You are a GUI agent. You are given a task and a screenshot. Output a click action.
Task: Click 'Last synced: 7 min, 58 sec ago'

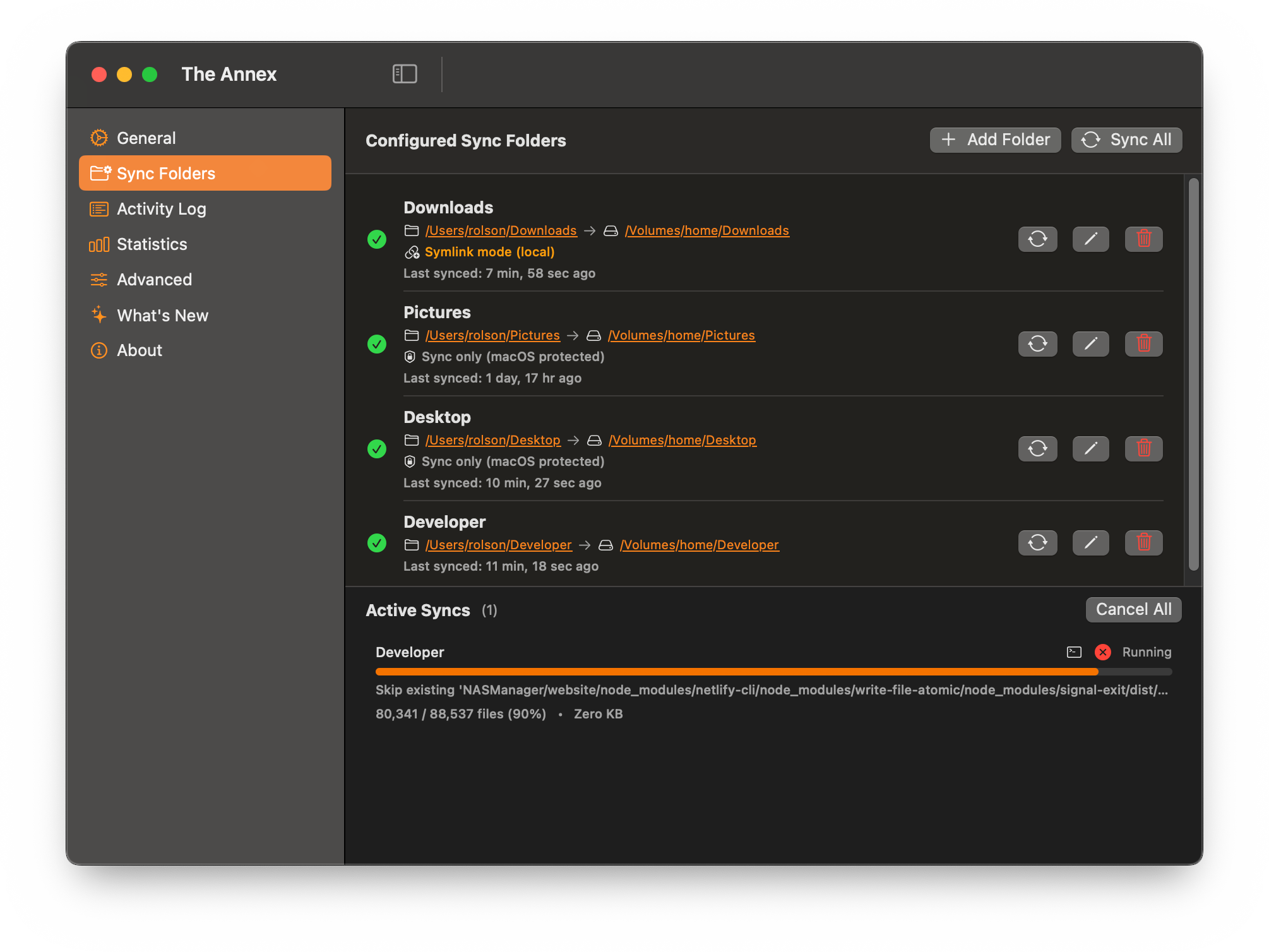[499, 273]
